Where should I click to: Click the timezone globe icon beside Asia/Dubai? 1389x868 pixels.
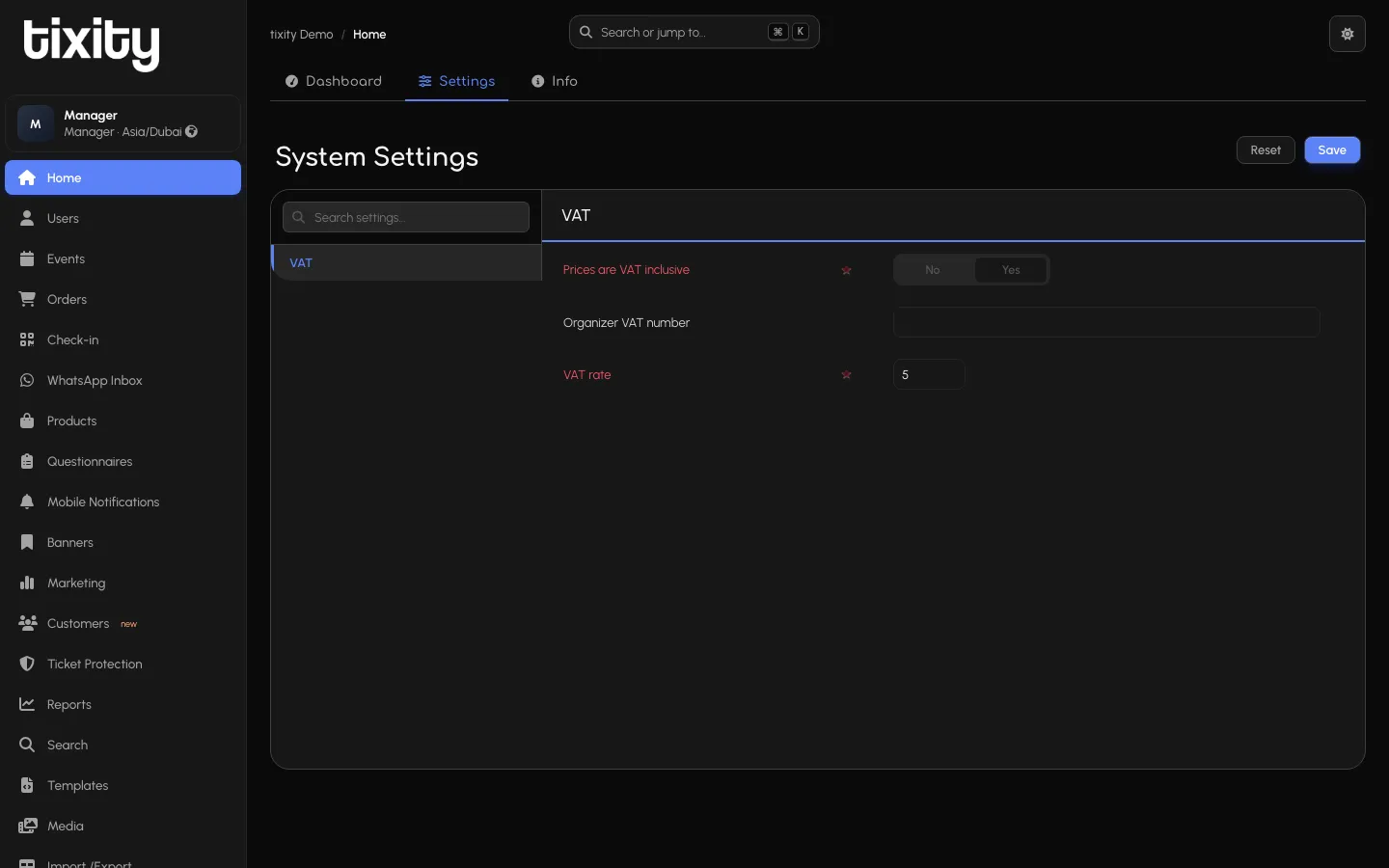pyautogui.click(x=192, y=132)
